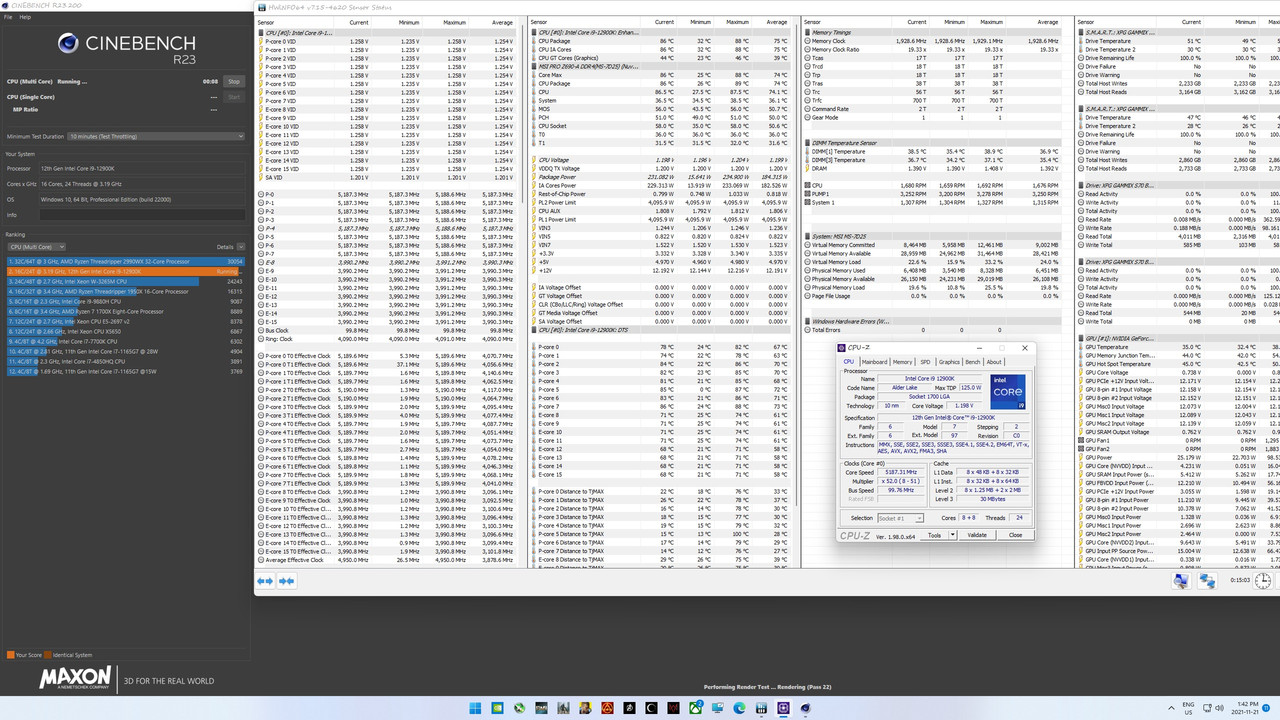This screenshot has height=720, width=1280.
Task: Click the Intel Core i9 logo in CPU-Z
Action: (x=1007, y=392)
